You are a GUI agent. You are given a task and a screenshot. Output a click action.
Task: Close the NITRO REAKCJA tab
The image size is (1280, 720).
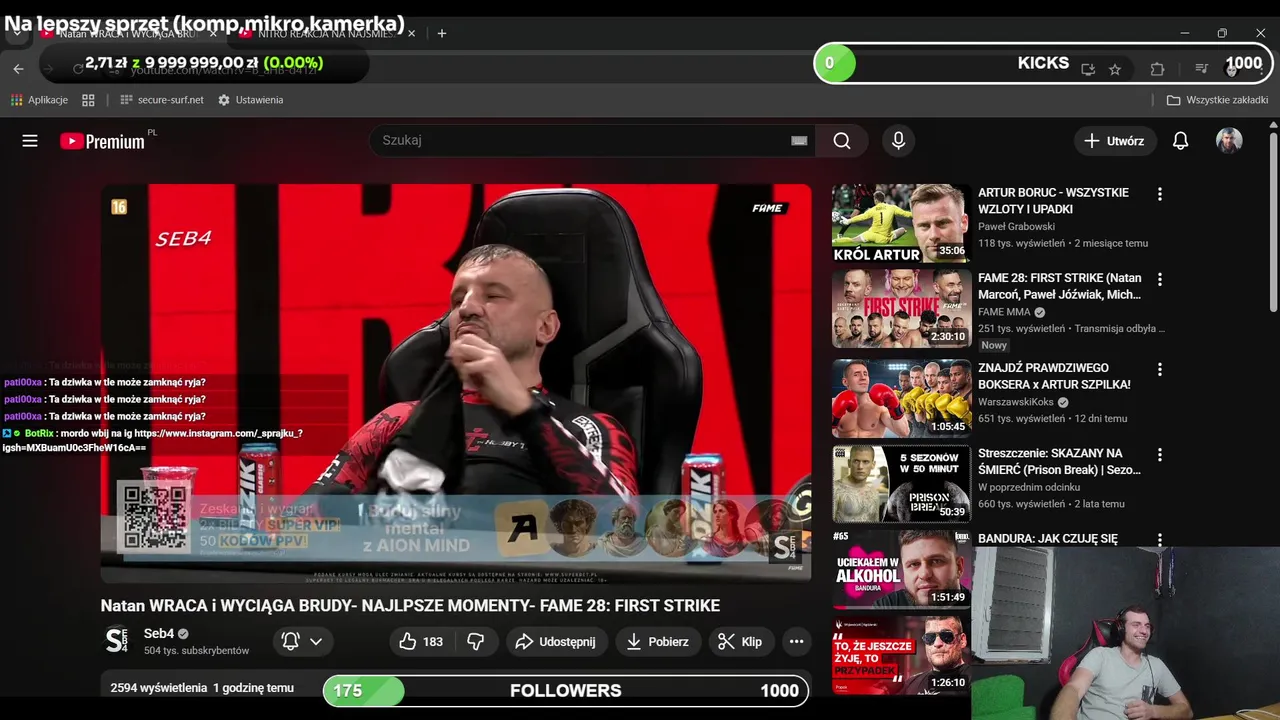(411, 33)
